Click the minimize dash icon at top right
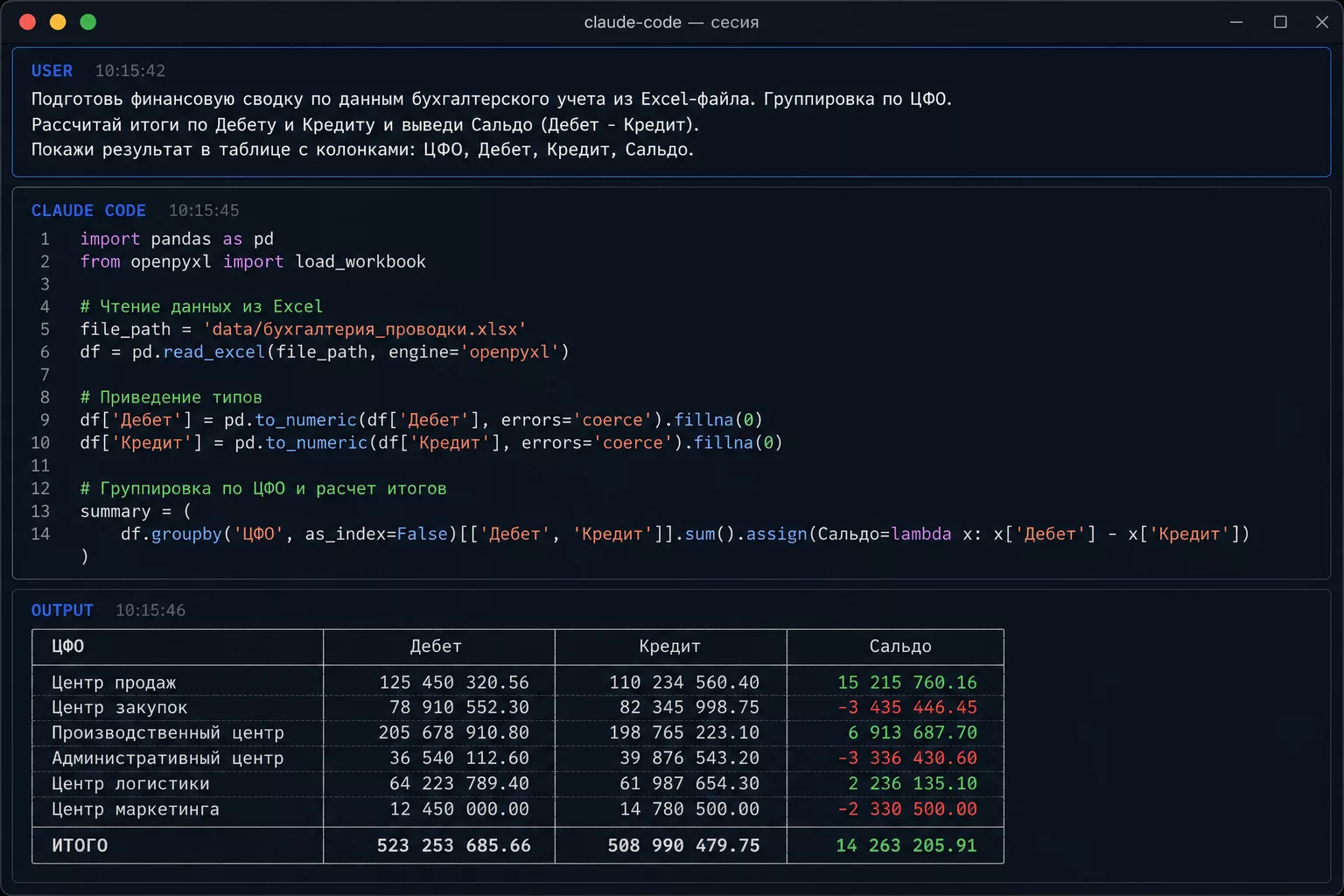 point(1236,22)
